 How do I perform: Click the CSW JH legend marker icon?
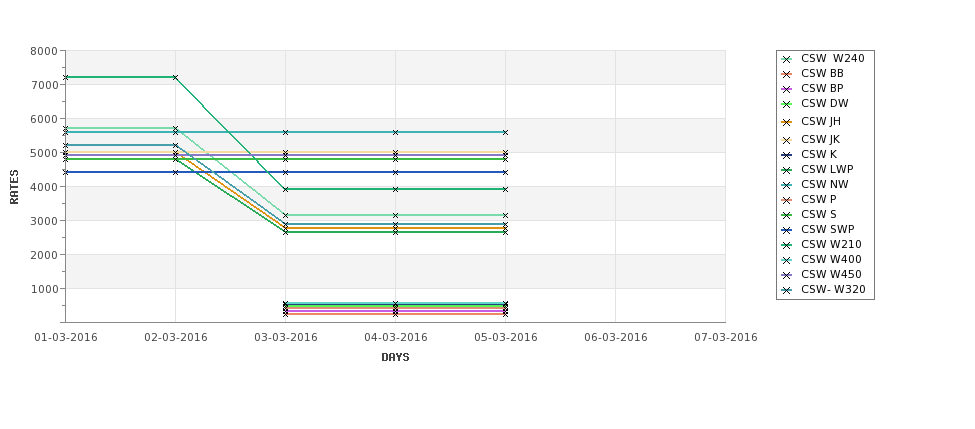click(787, 122)
